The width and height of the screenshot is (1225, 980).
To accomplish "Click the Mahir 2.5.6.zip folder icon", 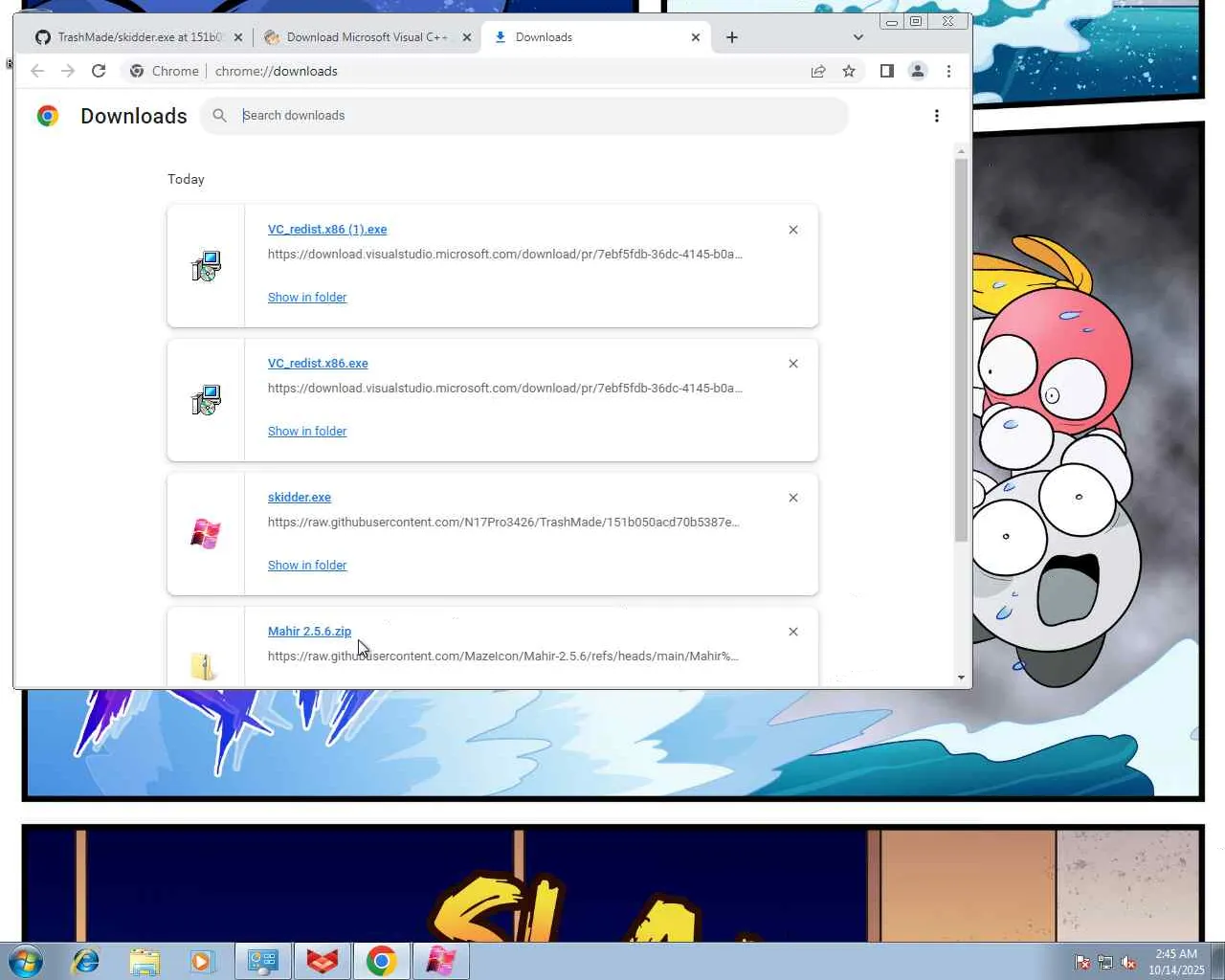I will (x=204, y=666).
